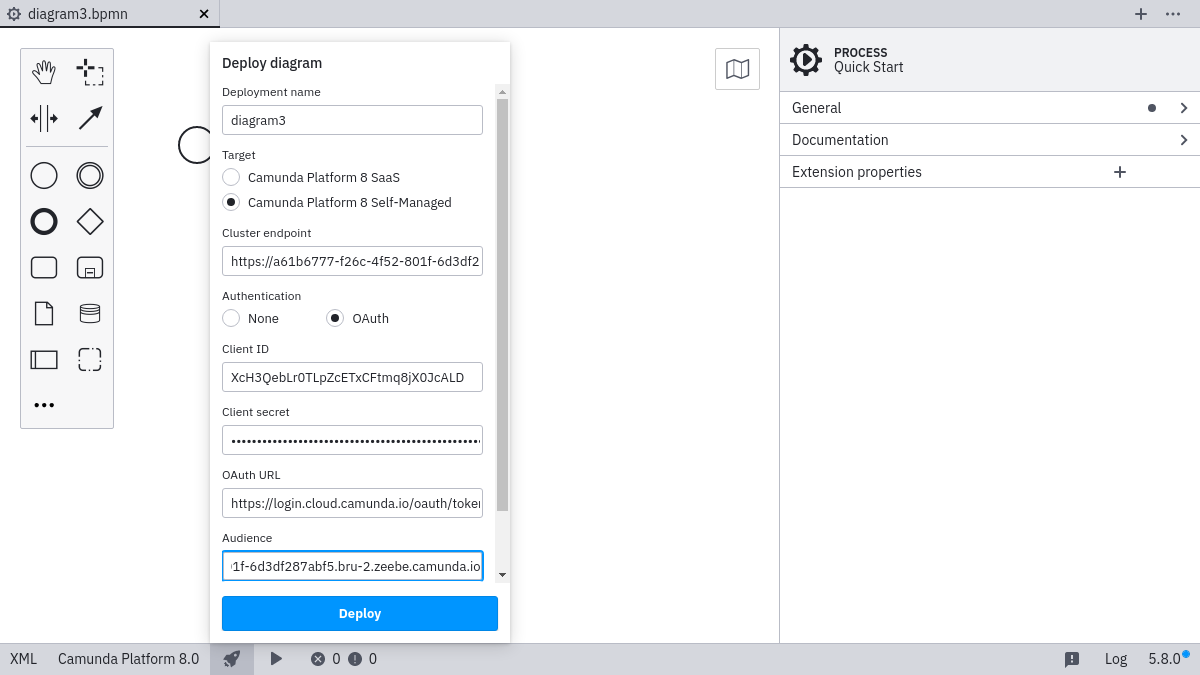Select the Hand tool in the palette

(44, 71)
